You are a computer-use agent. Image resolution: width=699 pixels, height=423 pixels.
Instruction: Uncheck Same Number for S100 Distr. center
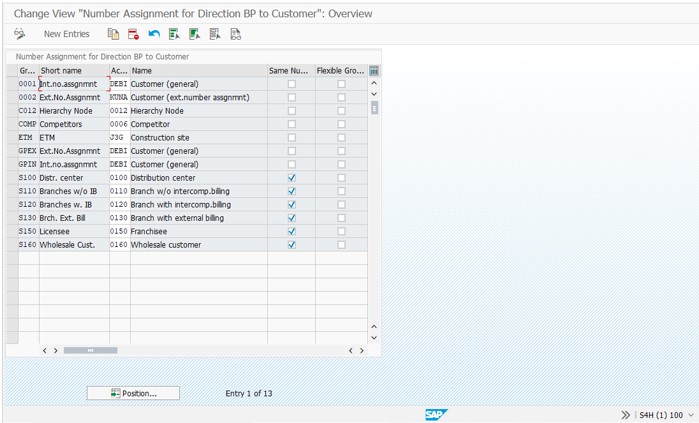pos(292,177)
